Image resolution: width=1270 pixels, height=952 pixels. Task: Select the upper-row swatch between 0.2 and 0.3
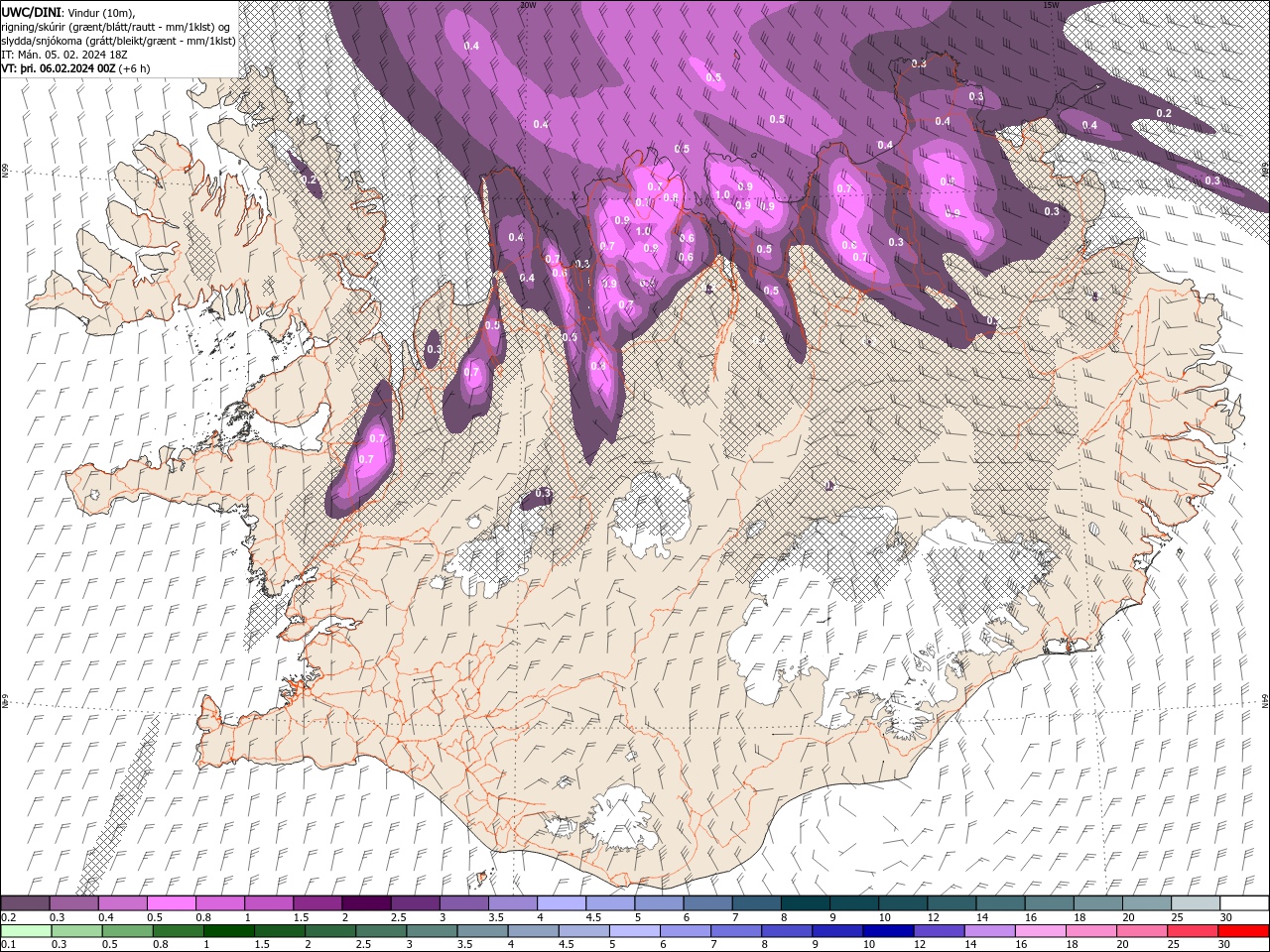25,903
